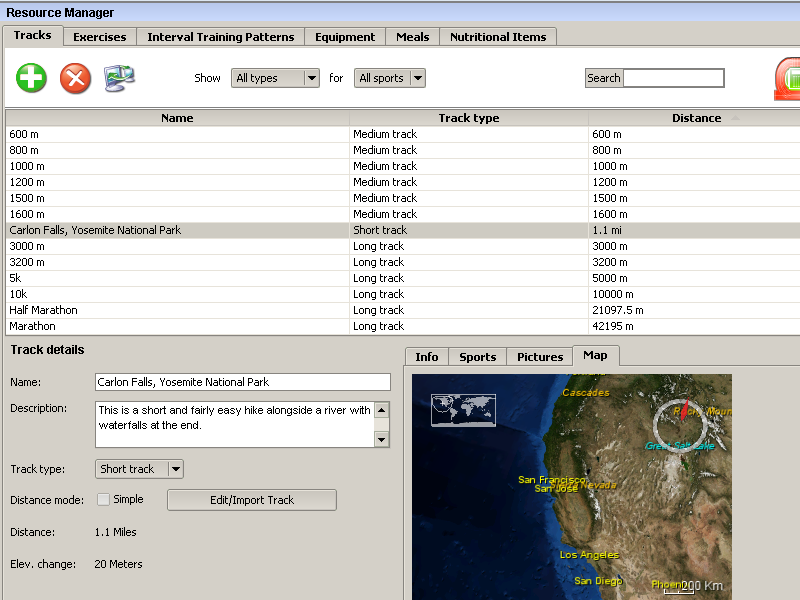Screen dimensions: 800x600
Task: Click the Name column header
Action: pyautogui.click(x=177, y=118)
